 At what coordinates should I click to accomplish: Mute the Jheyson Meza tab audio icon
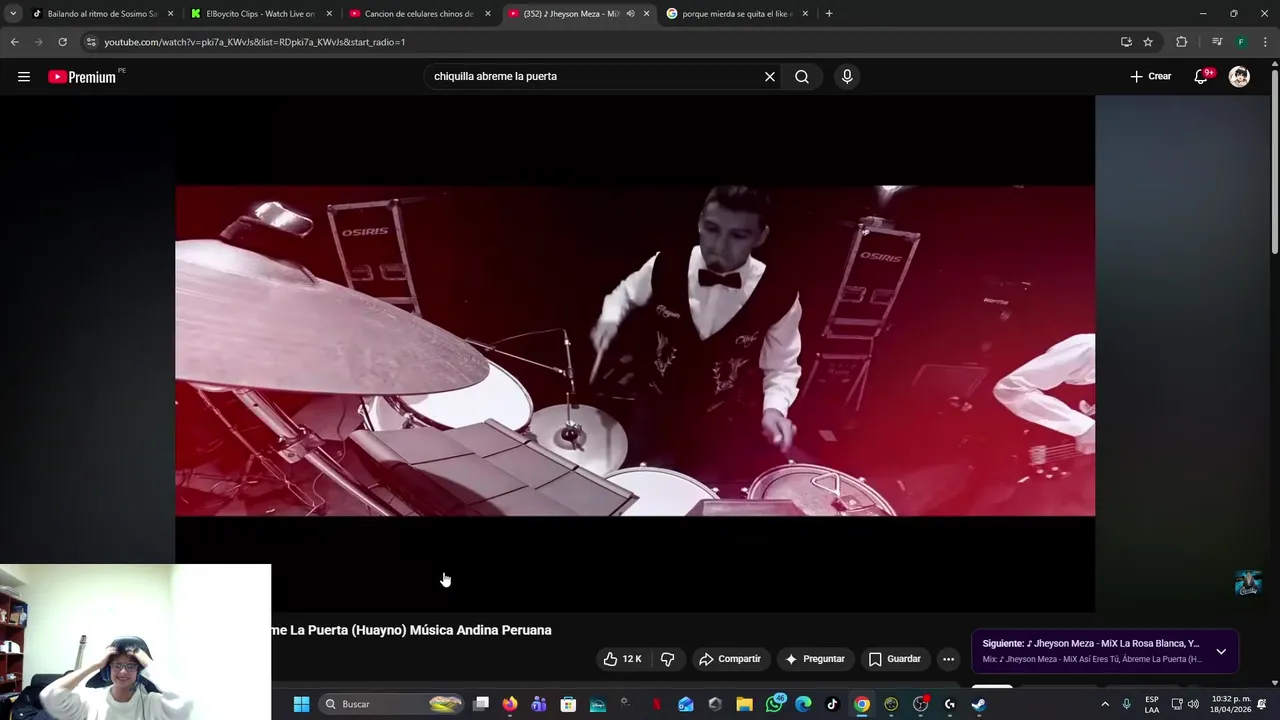click(x=630, y=14)
